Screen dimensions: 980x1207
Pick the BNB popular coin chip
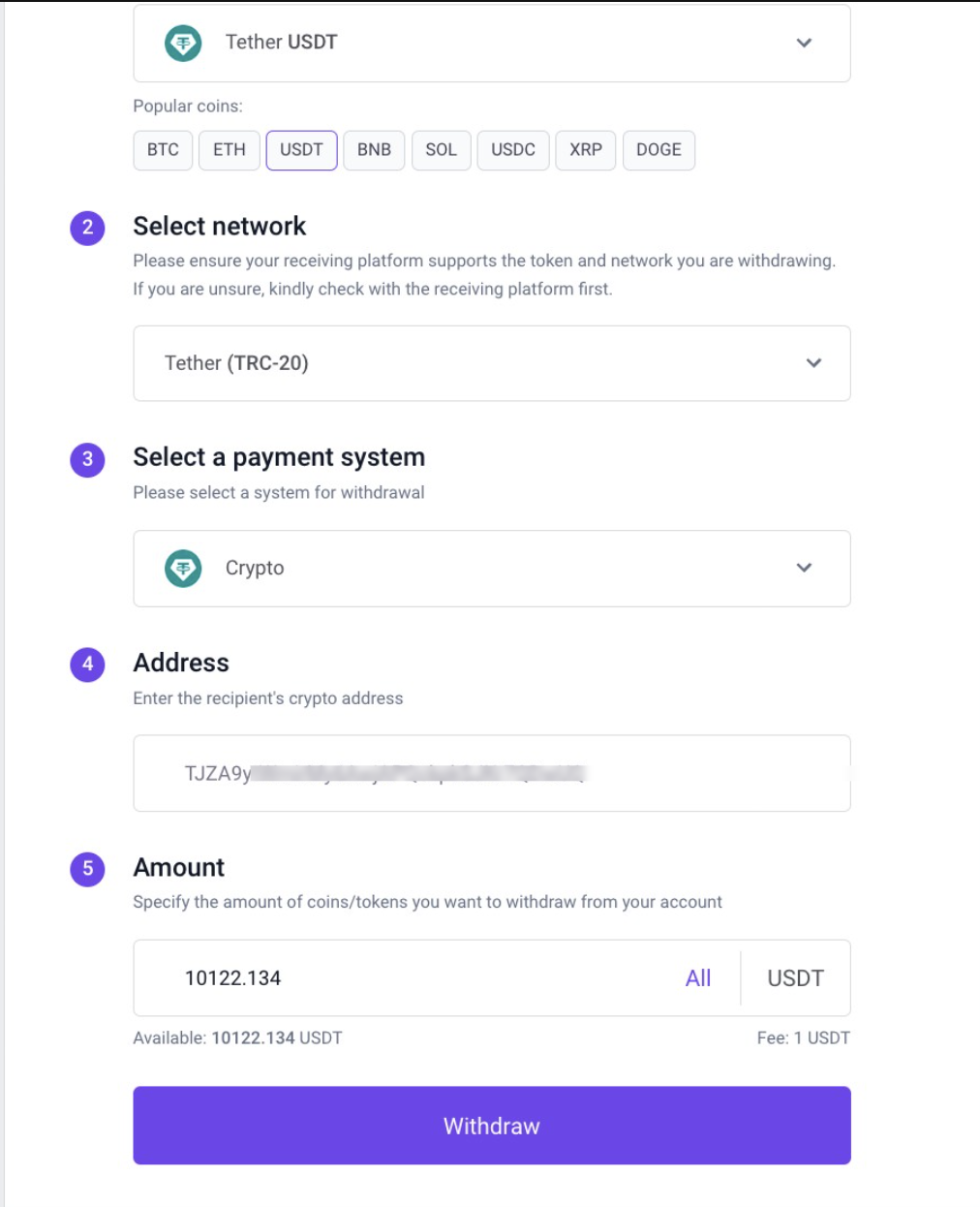click(374, 150)
